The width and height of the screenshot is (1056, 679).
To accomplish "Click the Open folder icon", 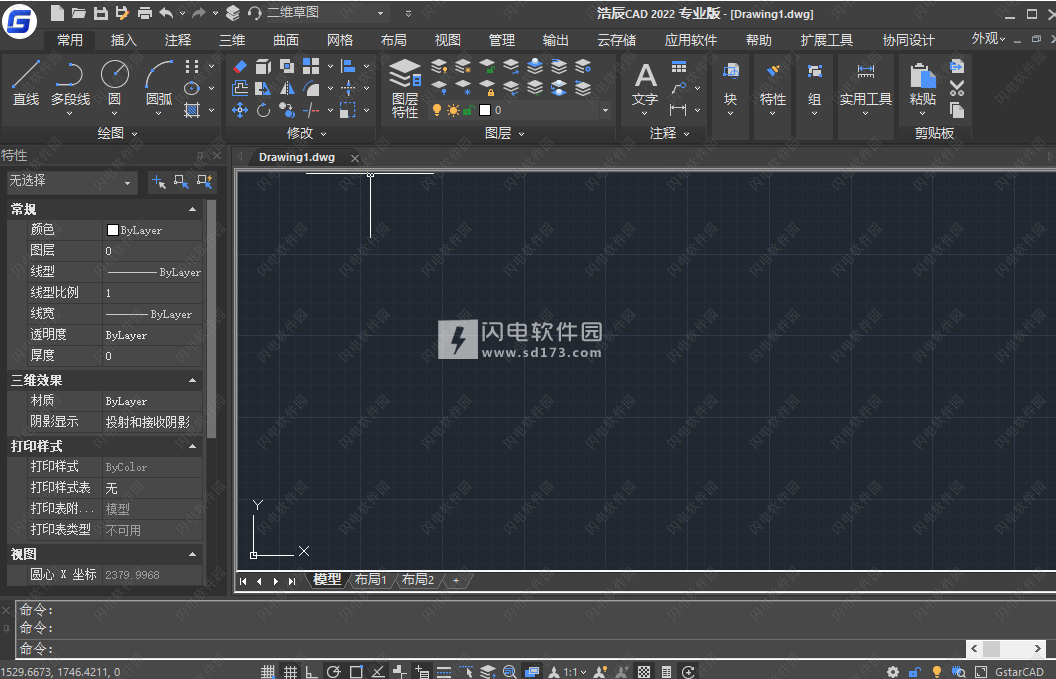I will (79, 13).
